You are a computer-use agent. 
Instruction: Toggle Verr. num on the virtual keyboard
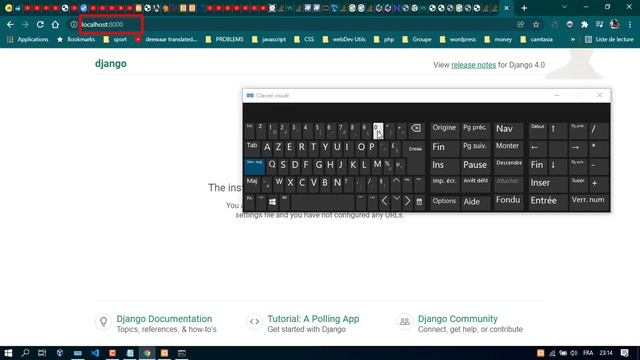pos(588,202)
